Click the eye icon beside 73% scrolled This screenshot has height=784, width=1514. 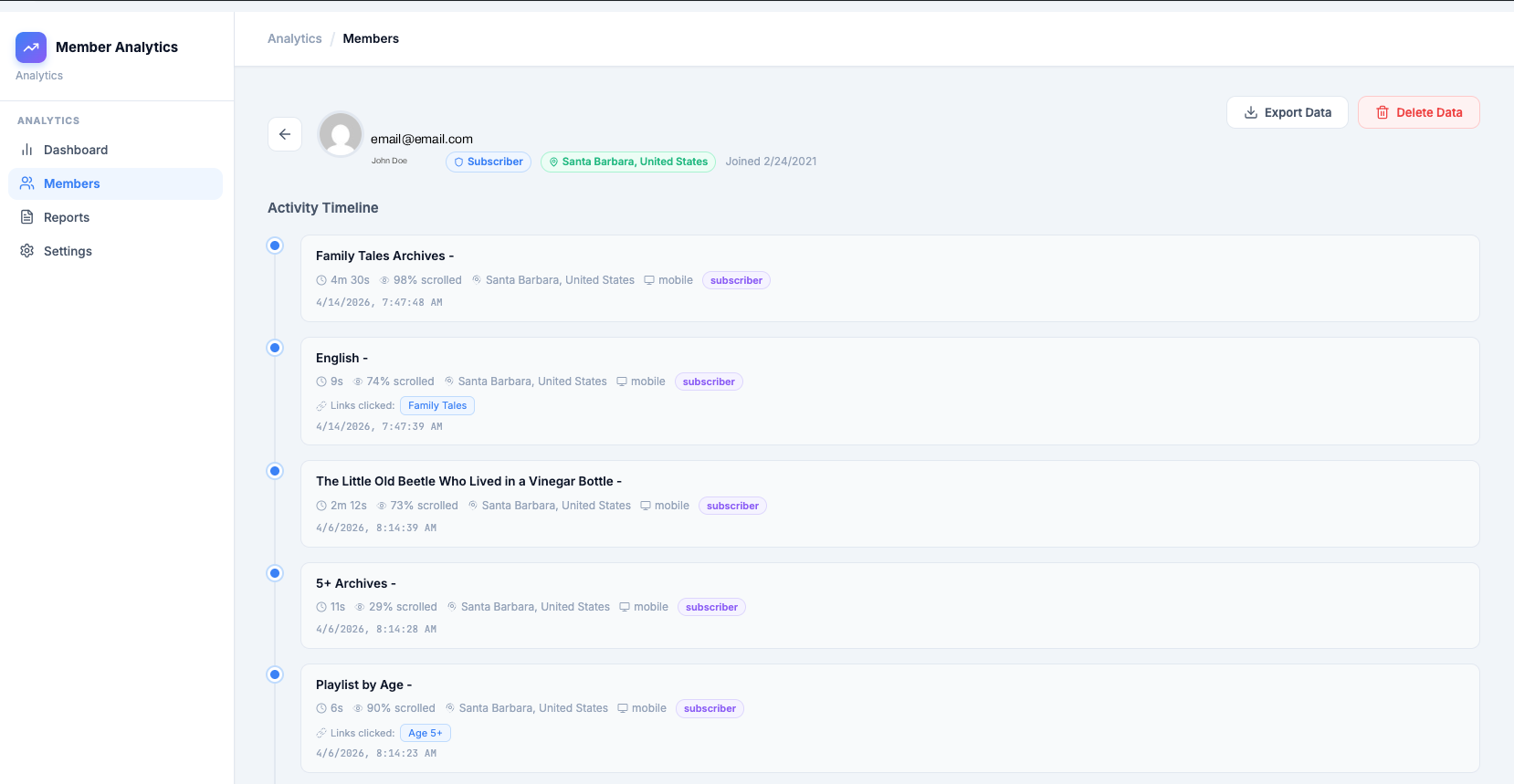click(x=382, y=506)
